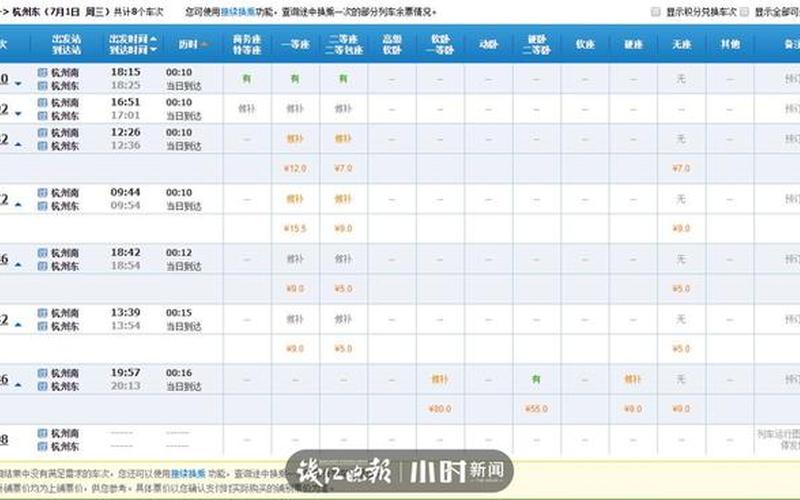Click 一等座 column header

295,44
